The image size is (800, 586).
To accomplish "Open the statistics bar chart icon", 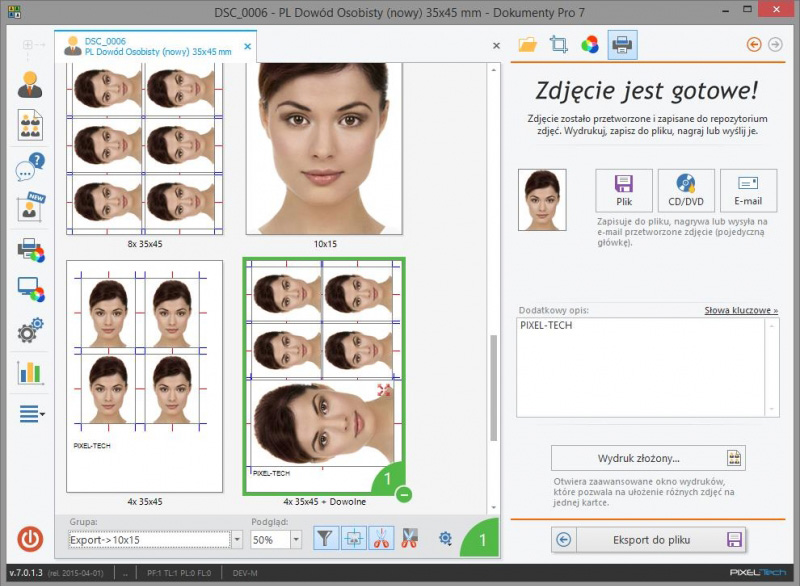I will coord(30,372).
